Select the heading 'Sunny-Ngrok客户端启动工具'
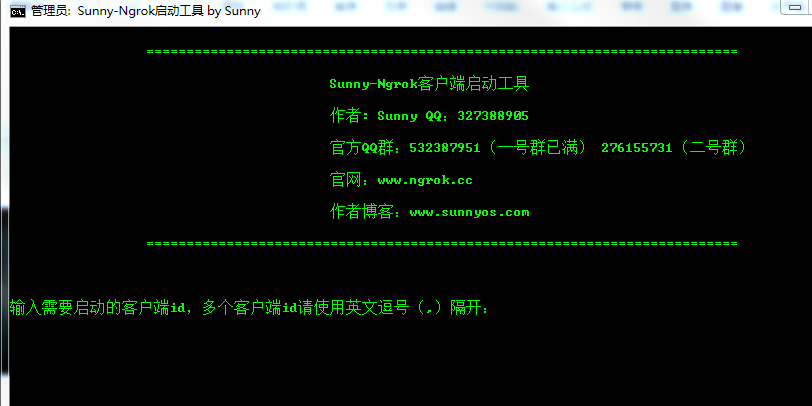 (429, 84)
